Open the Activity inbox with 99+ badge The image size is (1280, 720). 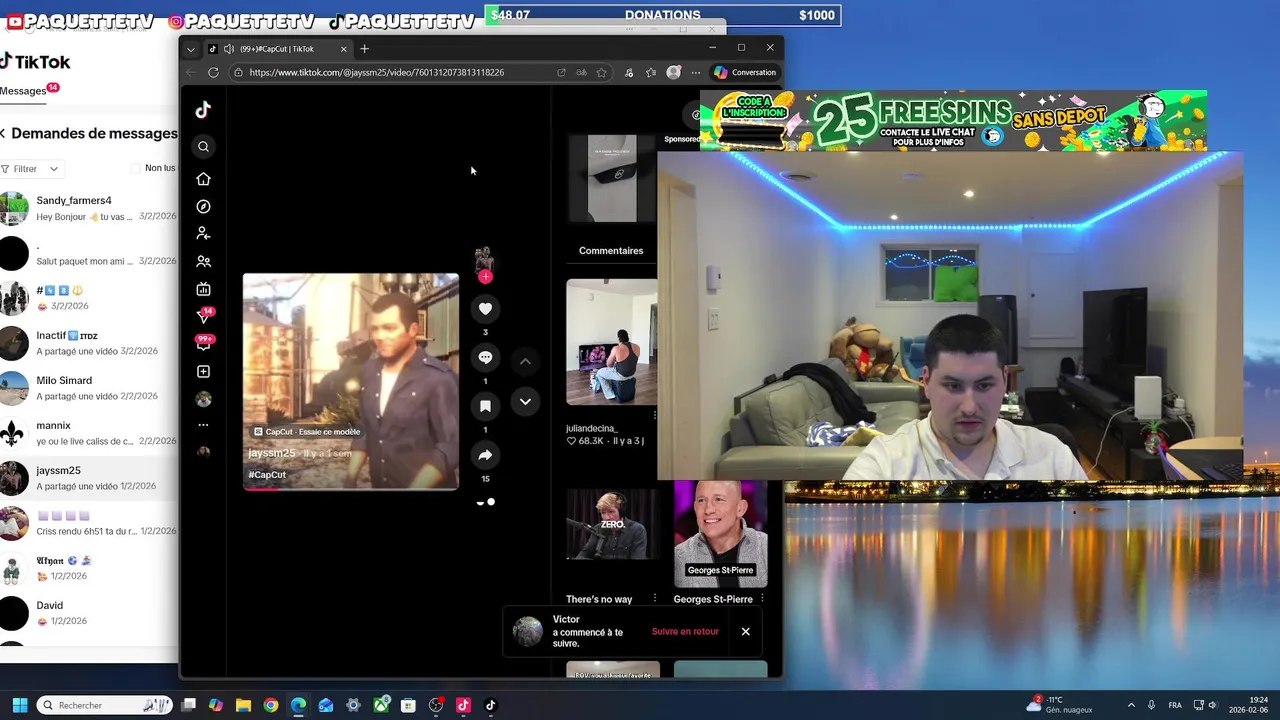[204, 343]
